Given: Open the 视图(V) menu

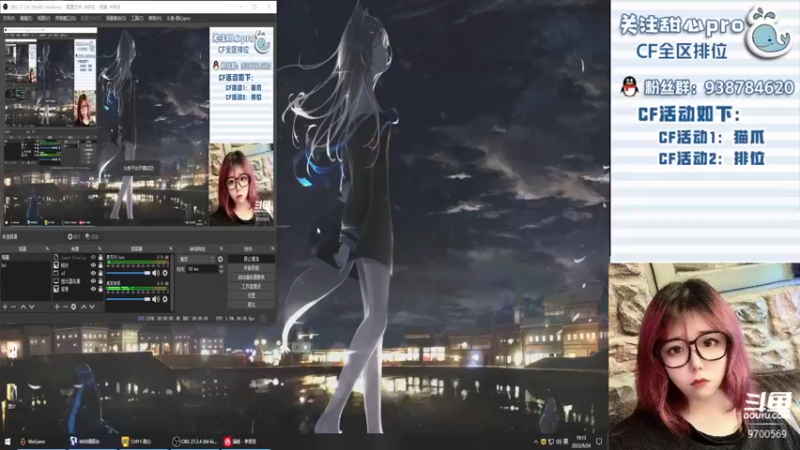Looking at the screenshot, I should (43, 18).
